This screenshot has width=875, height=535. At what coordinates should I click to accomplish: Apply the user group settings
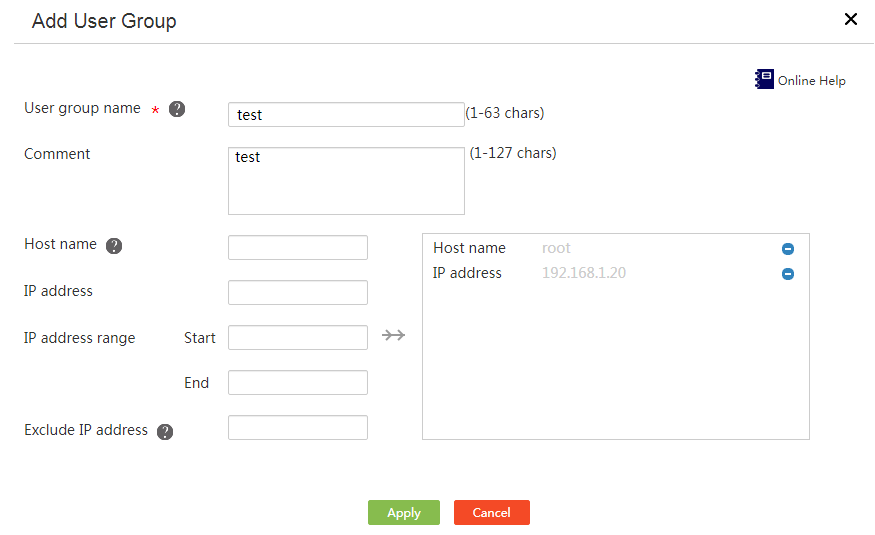(x=403, y=513)
